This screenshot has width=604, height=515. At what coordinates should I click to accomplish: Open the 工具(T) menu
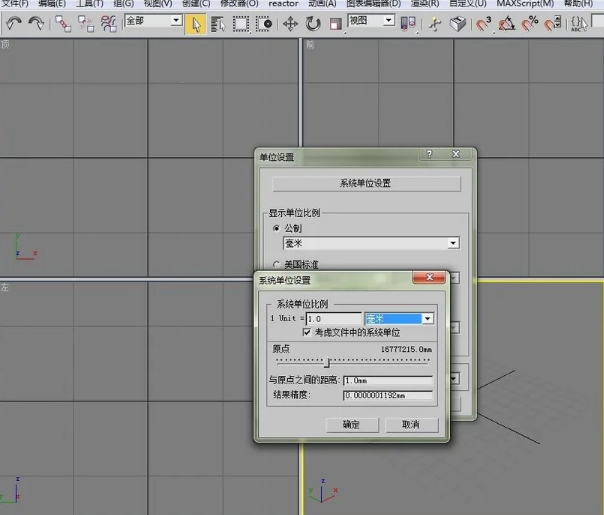pyautogui.click(x=89, y=3)
